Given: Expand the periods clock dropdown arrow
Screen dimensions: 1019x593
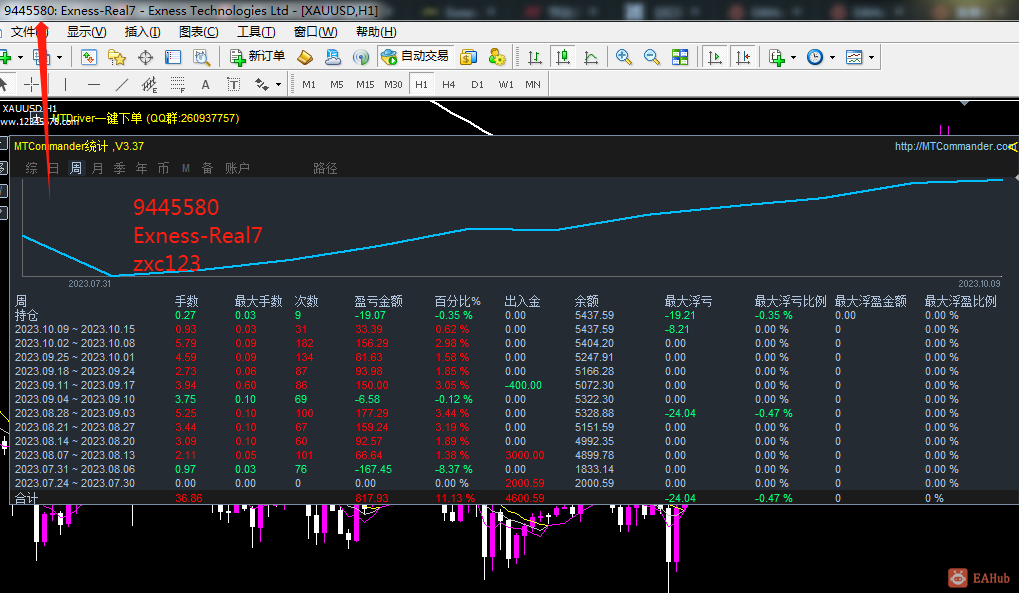Looking at the screenshot, I should pos(832,58).
